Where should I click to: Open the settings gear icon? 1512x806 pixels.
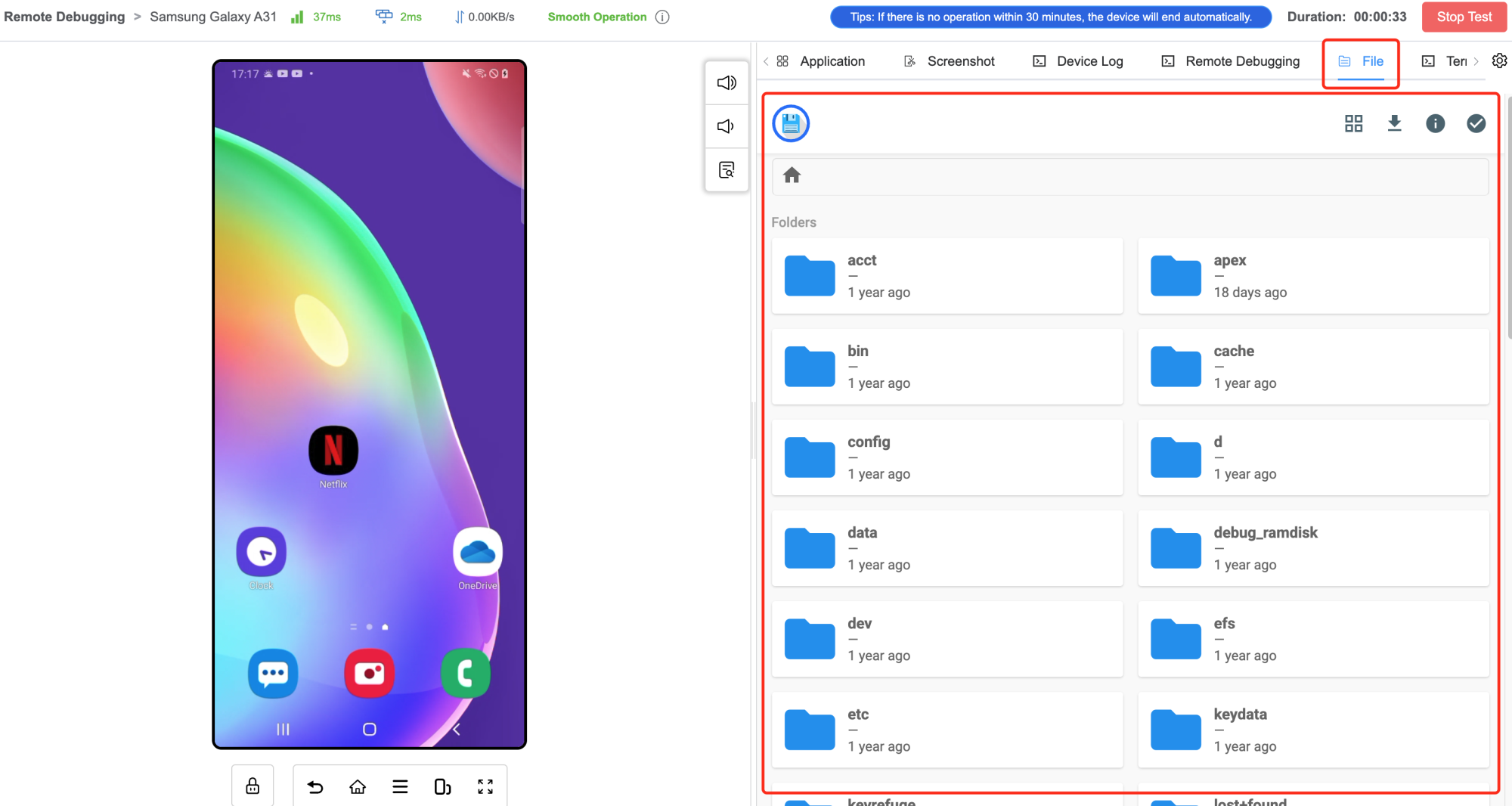point(1499,60)
